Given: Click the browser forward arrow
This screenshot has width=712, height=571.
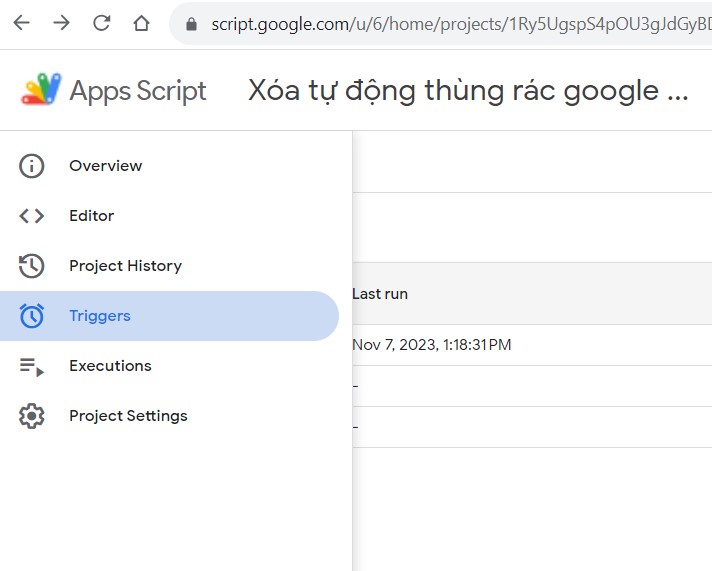Looking at the screenshot, I should (x=61, y=23).
